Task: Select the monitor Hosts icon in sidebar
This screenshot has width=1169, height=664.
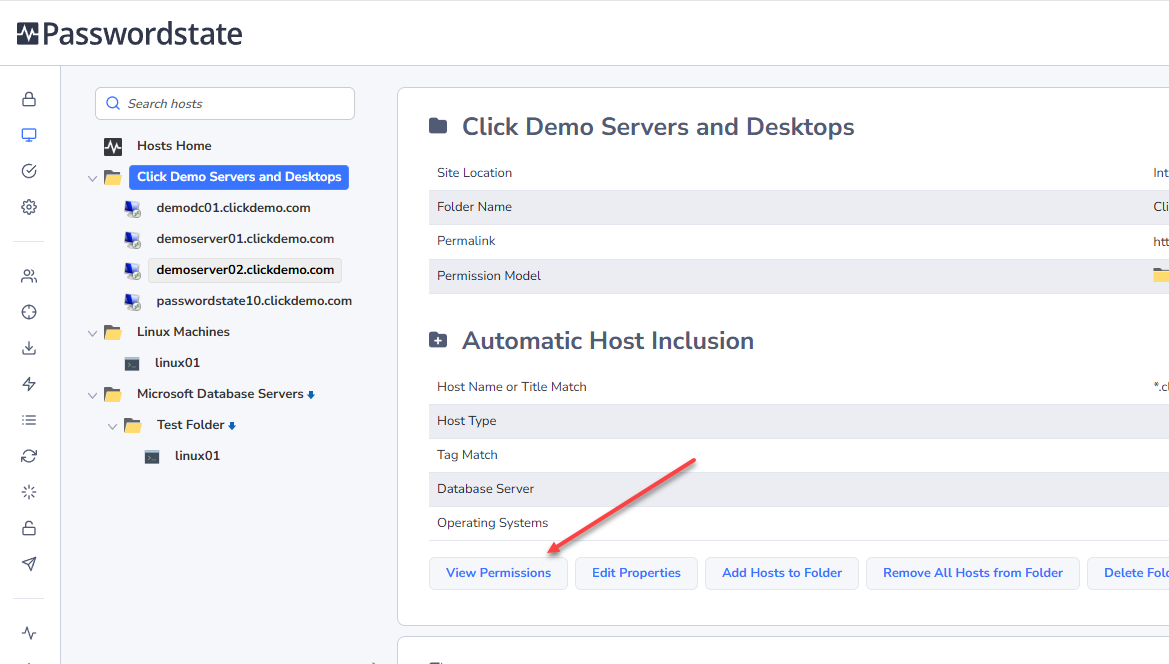Action: [x=29, y=135]
